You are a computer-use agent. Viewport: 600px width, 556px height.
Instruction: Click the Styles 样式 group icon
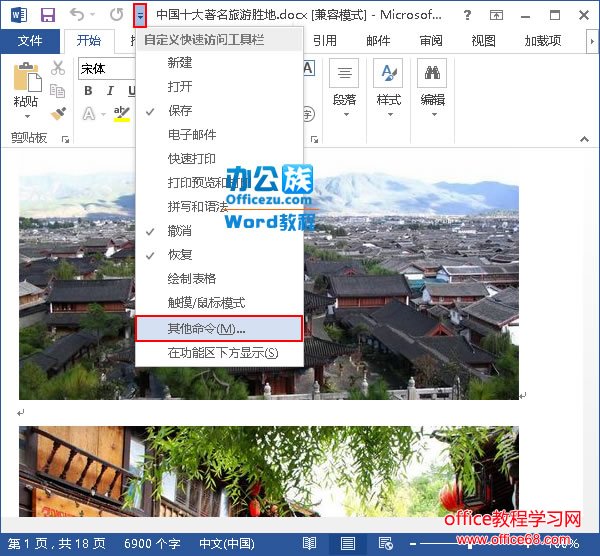(388, 73)
